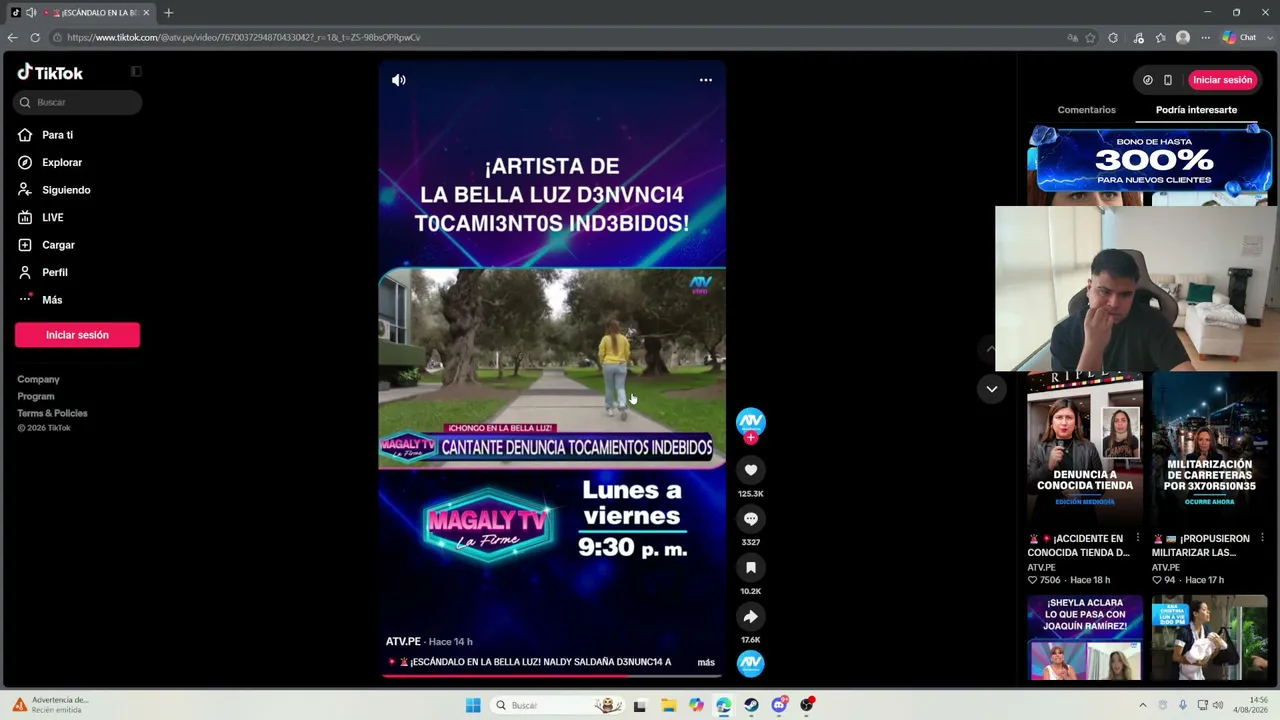Open the Advertencia de weather alert widget

coord(50,705)
